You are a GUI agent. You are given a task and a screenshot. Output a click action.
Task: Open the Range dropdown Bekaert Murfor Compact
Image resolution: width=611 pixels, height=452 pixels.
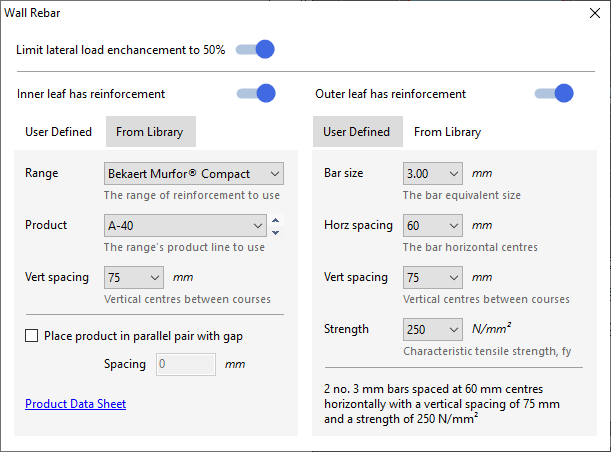194,173
